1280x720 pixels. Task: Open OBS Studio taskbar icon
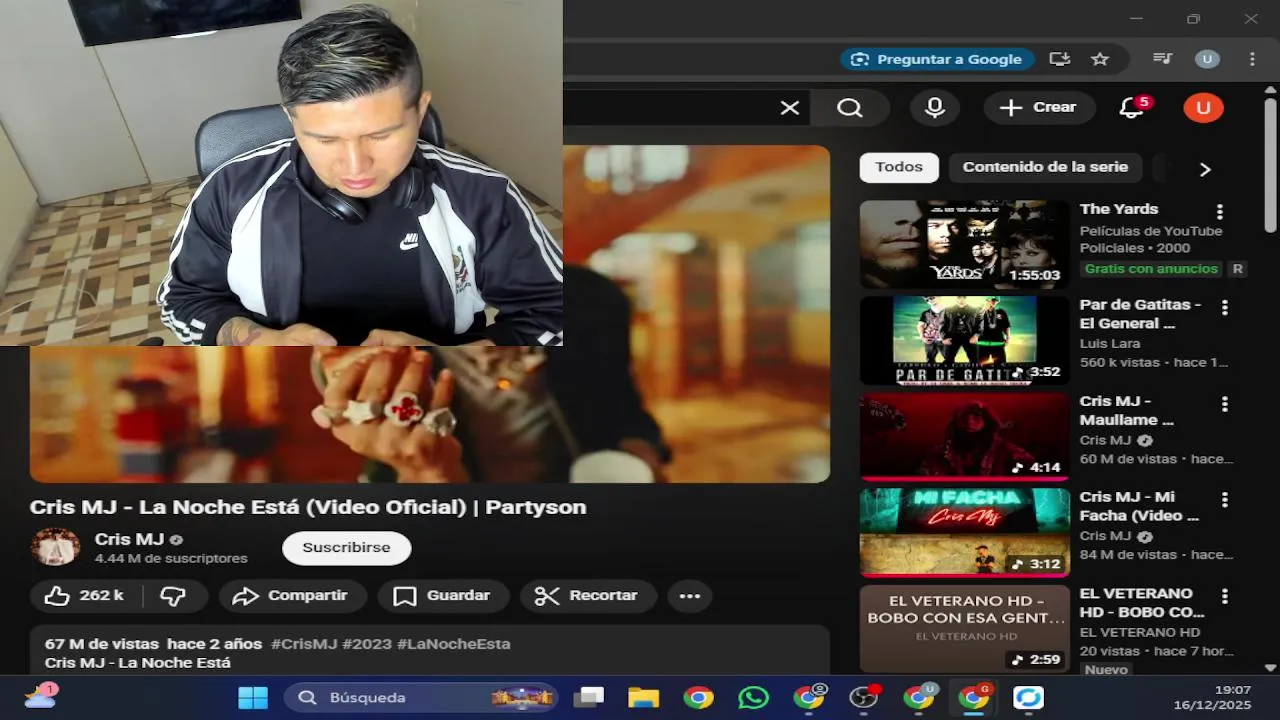(x=864, y=697)
